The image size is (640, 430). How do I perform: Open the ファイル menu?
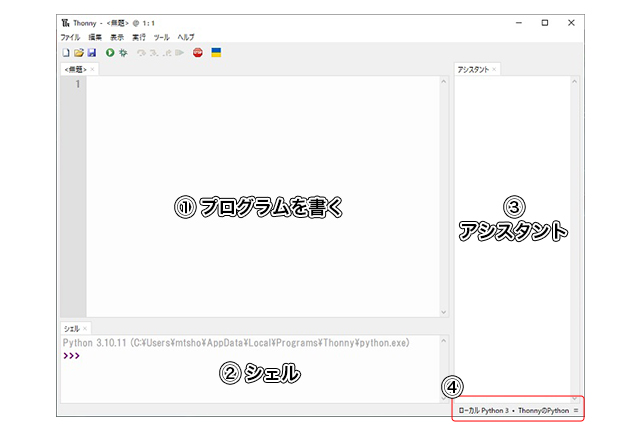[70, 37]
